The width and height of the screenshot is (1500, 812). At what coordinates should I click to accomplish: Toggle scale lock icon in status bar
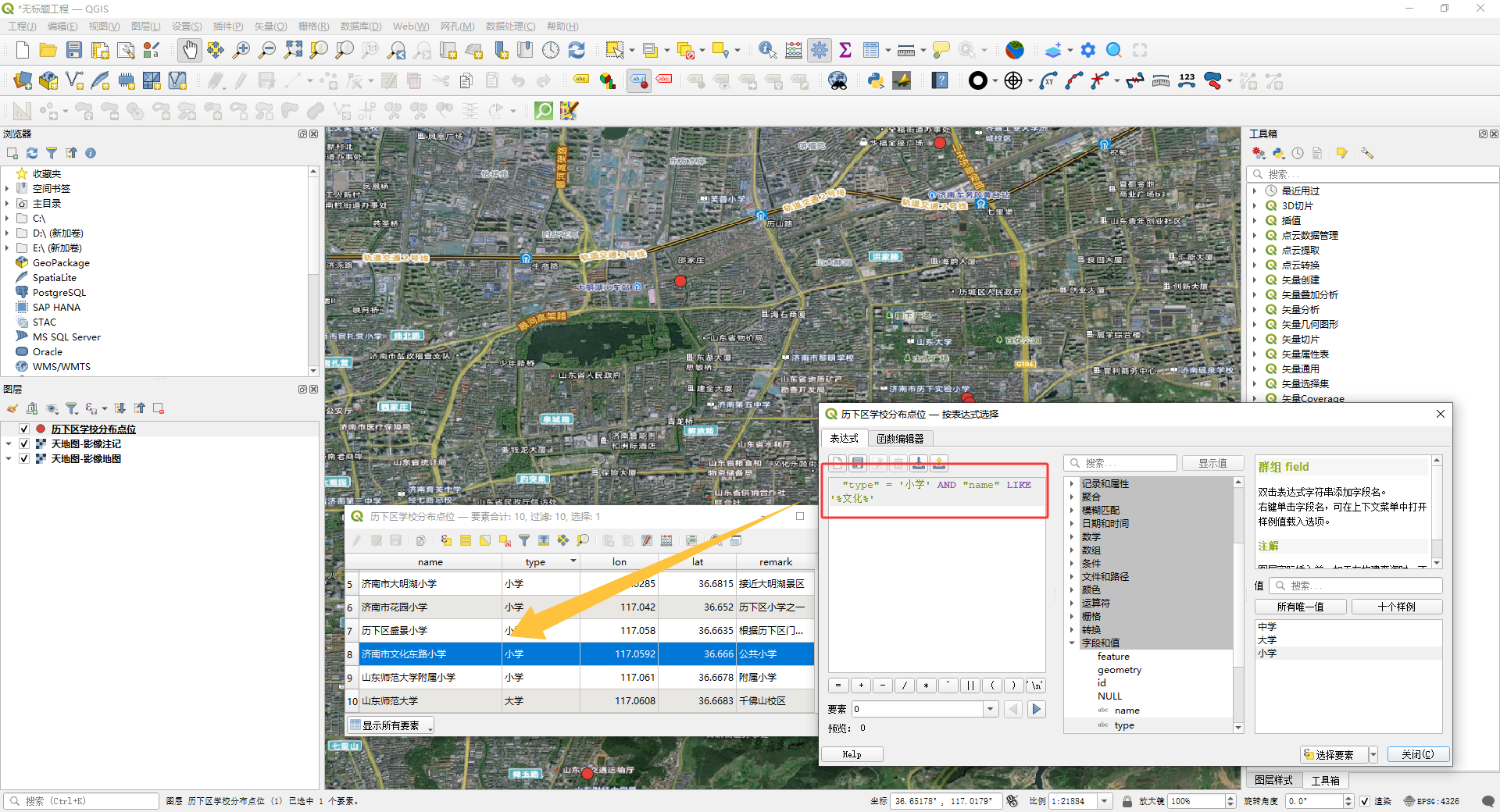click(1127, 801)
